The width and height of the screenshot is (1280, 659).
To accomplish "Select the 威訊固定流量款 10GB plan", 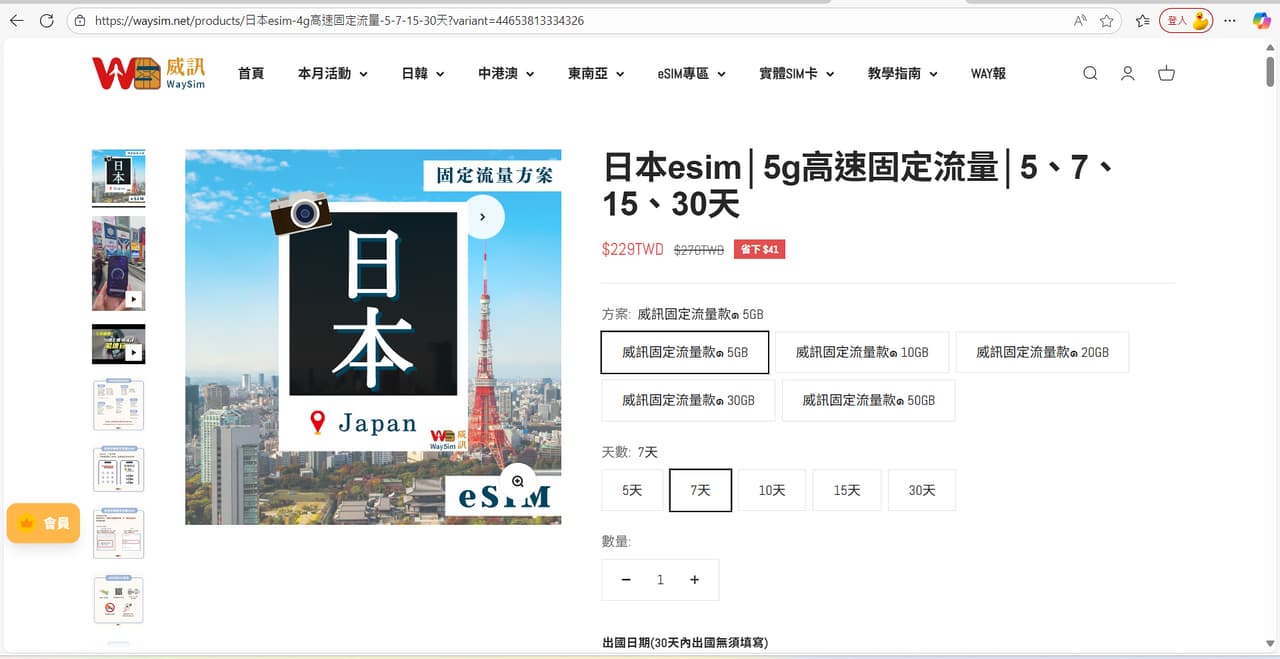I will 862,352.
